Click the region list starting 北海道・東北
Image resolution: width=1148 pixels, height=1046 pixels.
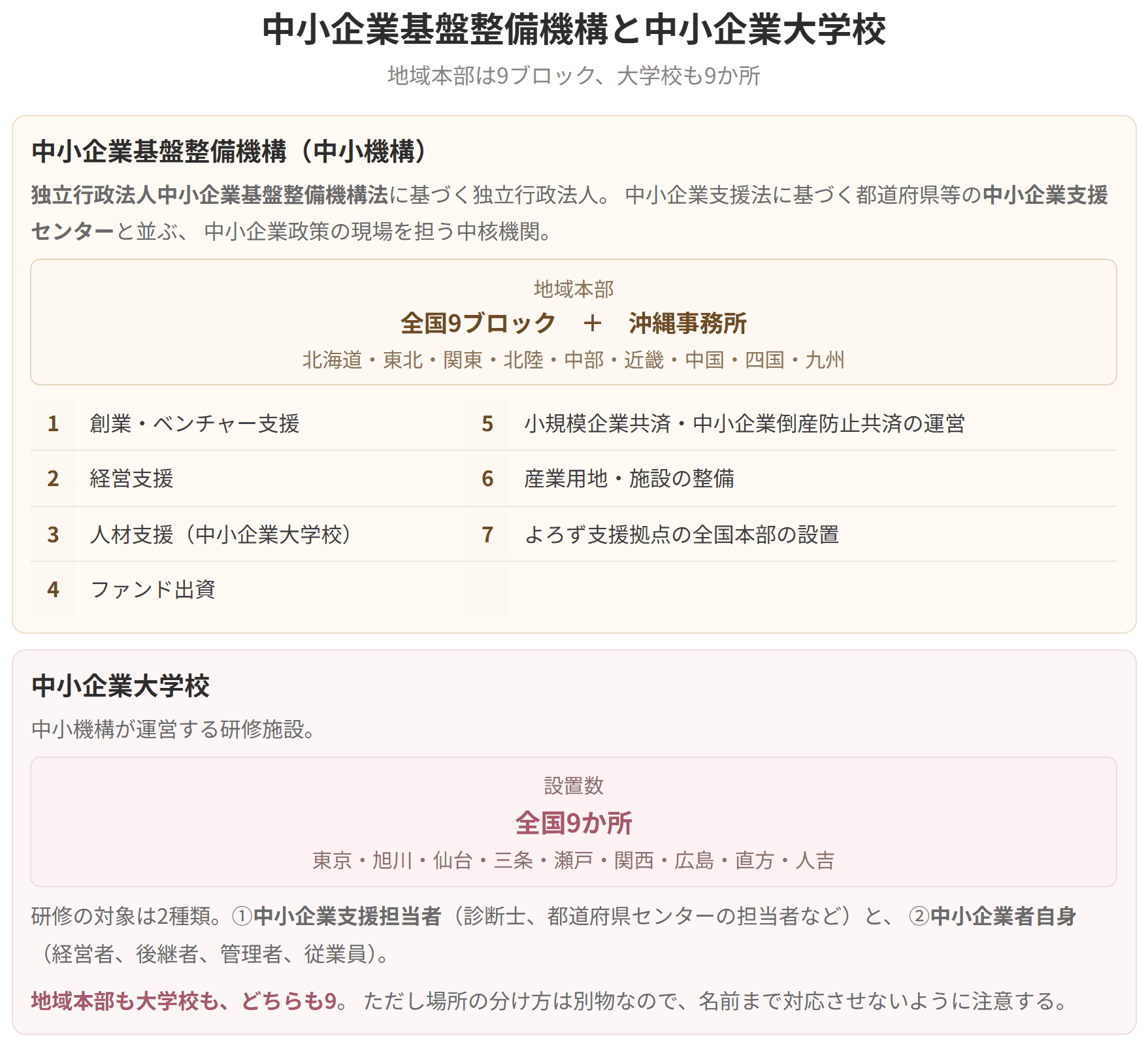[574, 360]
